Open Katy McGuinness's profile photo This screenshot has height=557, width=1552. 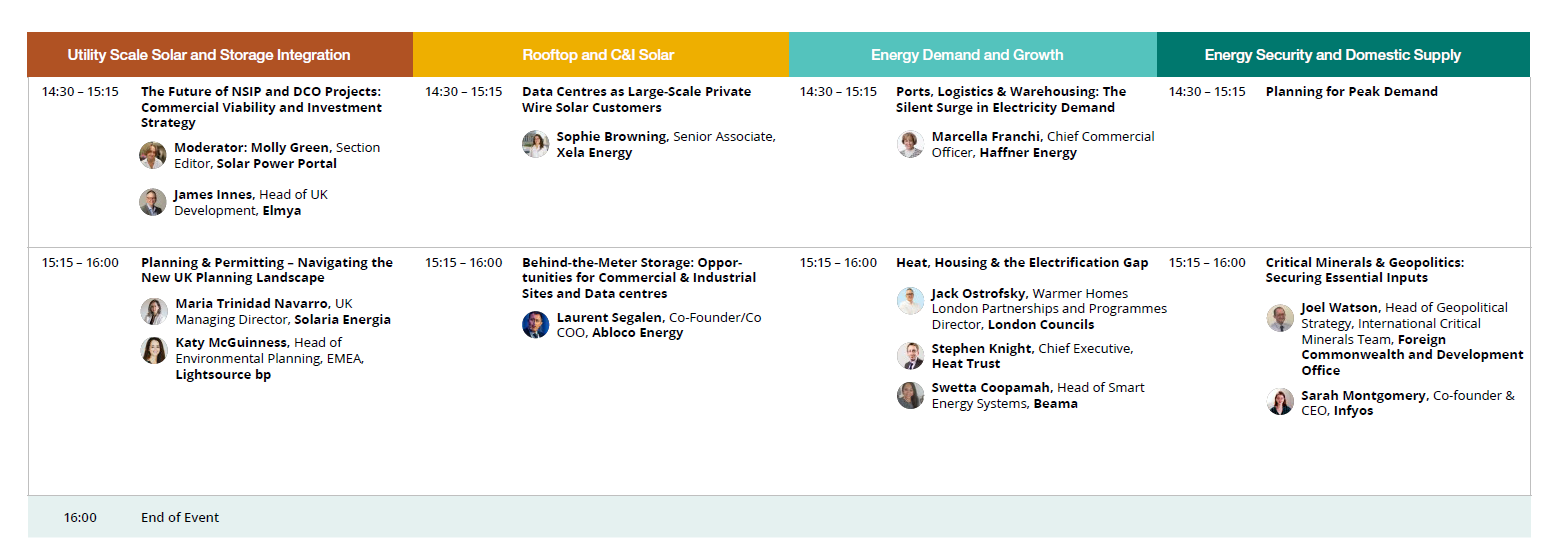(154, 350)
